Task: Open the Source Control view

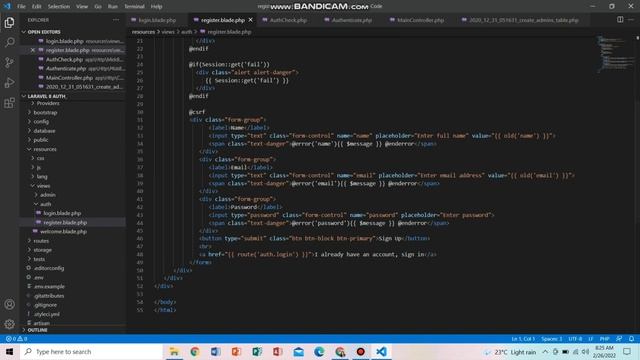Action: point(9,62)
